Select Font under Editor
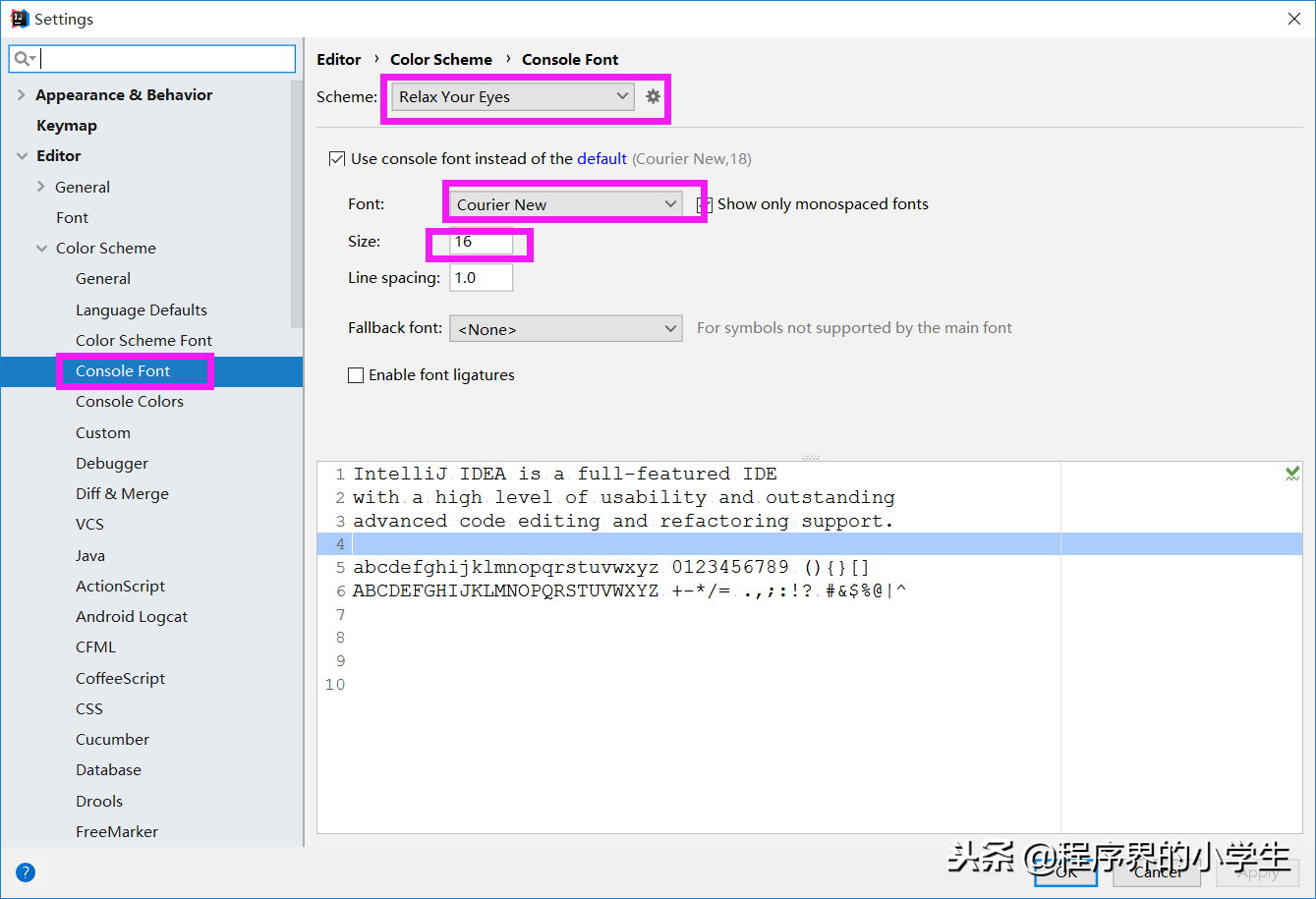The image size is (1316, 899). (x=72, y=218)
